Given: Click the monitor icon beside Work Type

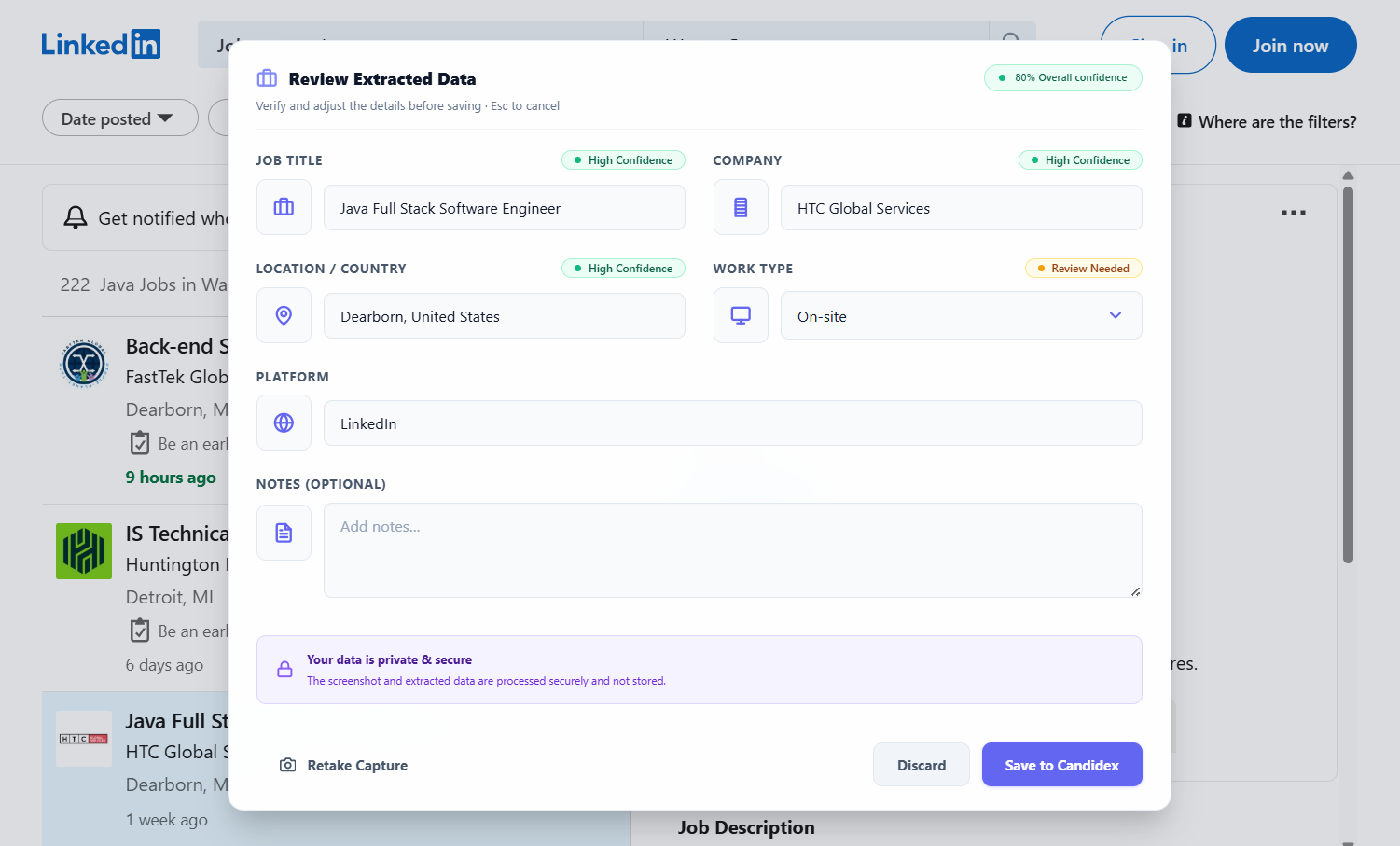Looking at the screenshot, I should coord(741,315).
